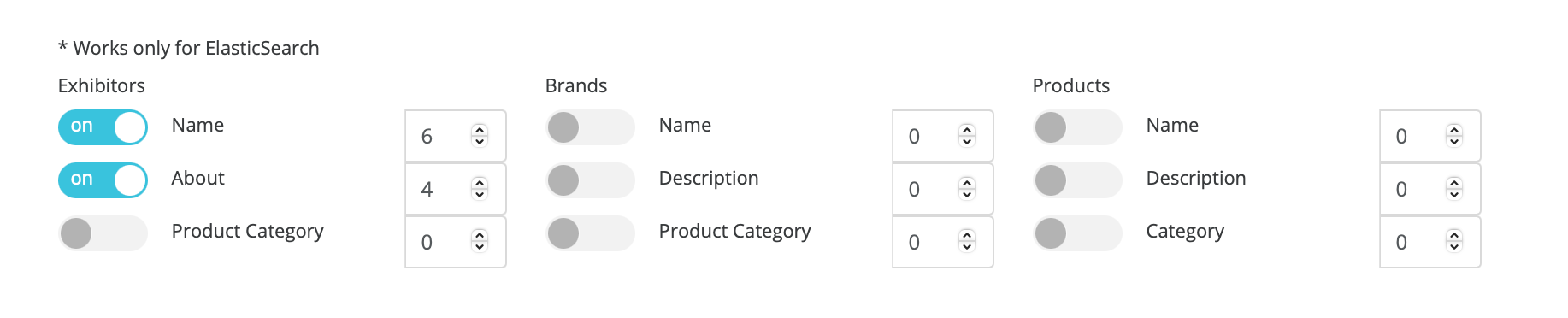Turn off the Exhibitors About toggle

coord(103,180)
